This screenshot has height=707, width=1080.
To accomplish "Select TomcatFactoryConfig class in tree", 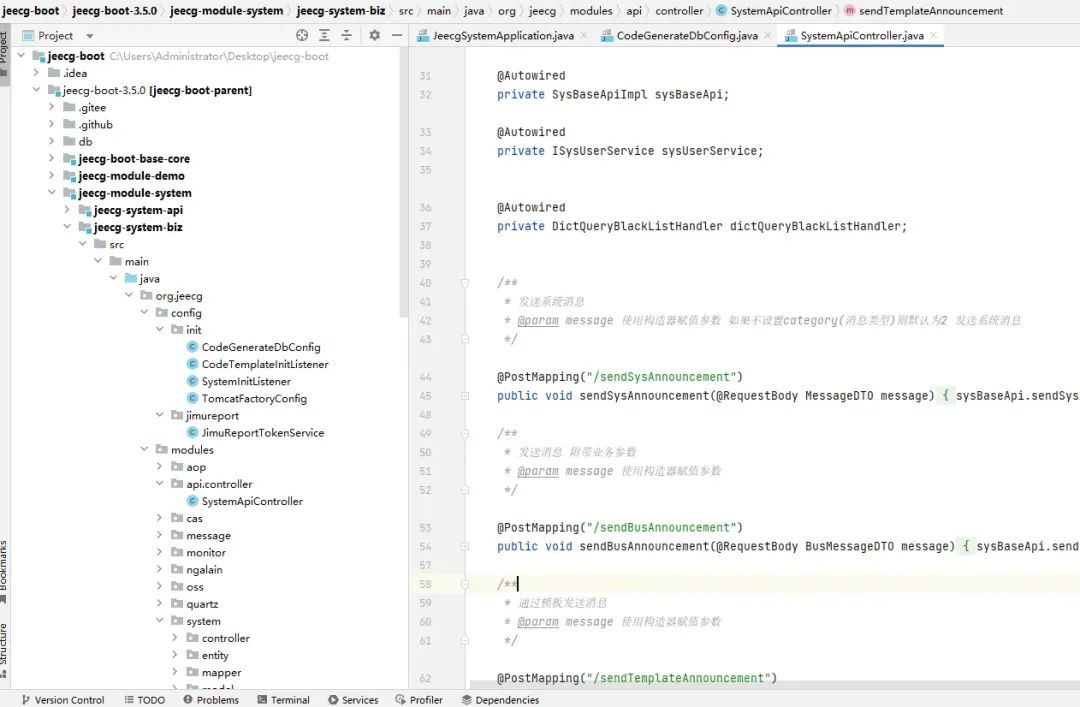I will 253,398.
